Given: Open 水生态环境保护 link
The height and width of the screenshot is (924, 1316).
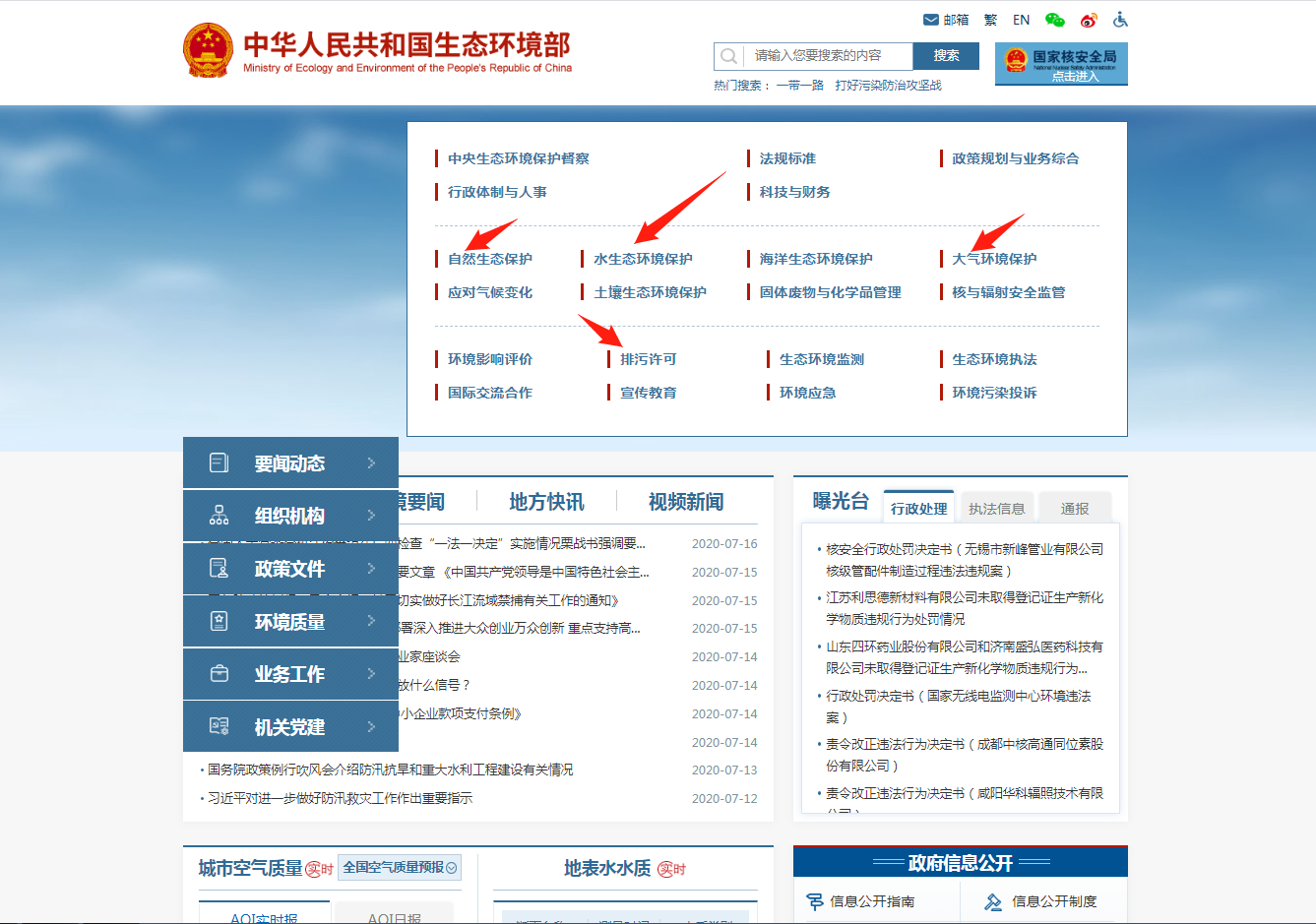Looking at the screenshot, I should point(643,259).
